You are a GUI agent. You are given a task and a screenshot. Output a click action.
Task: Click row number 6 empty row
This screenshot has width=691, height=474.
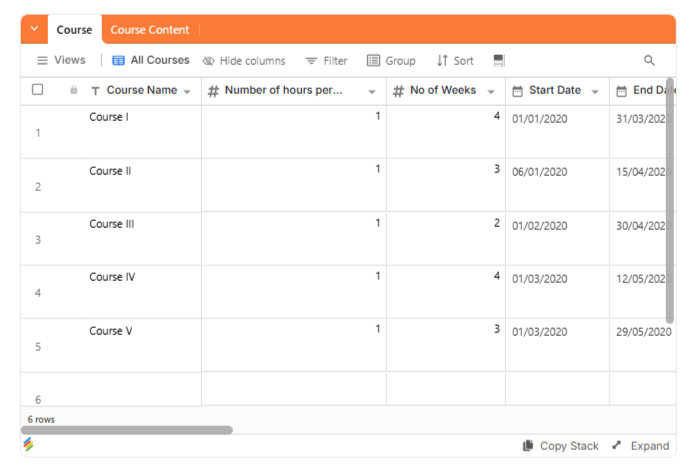tap(38, 400)
